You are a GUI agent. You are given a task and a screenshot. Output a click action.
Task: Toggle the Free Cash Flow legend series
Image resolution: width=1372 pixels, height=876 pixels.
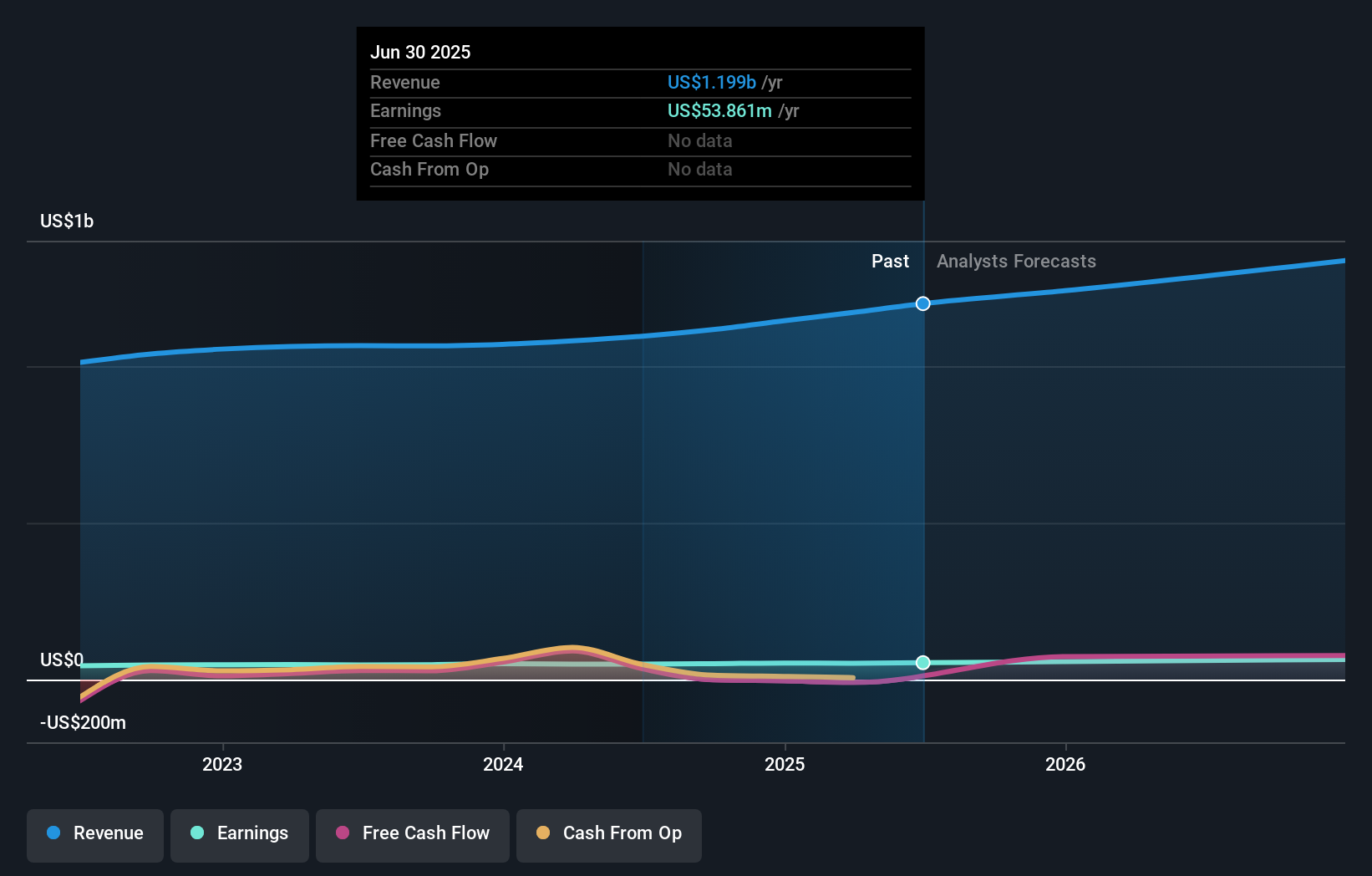413,835
